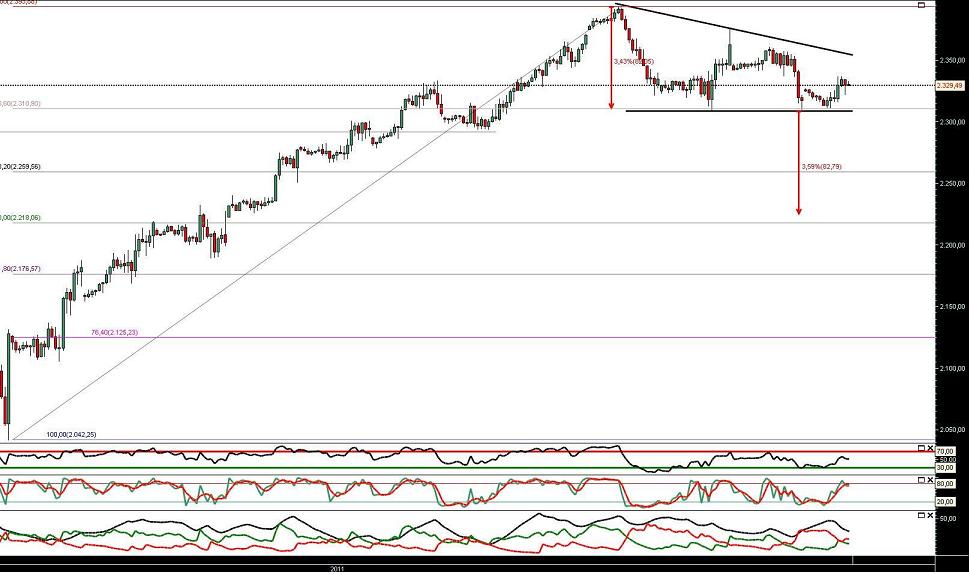Select the thick horizontal black support line
This screenshot has height=575, width=969.
tap(739, 111)
